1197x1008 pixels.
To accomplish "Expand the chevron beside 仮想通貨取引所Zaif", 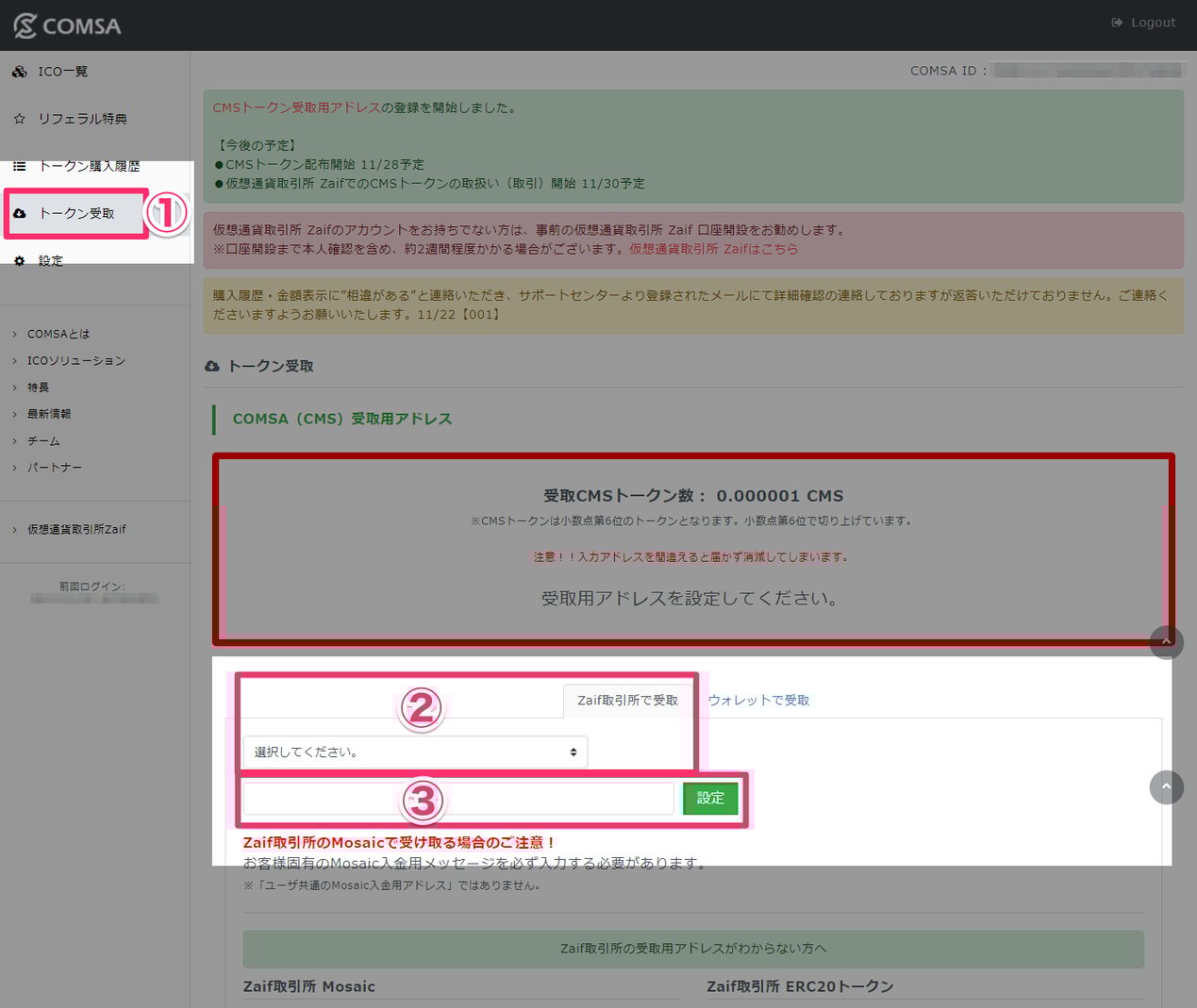I will [x=14, y=529].
